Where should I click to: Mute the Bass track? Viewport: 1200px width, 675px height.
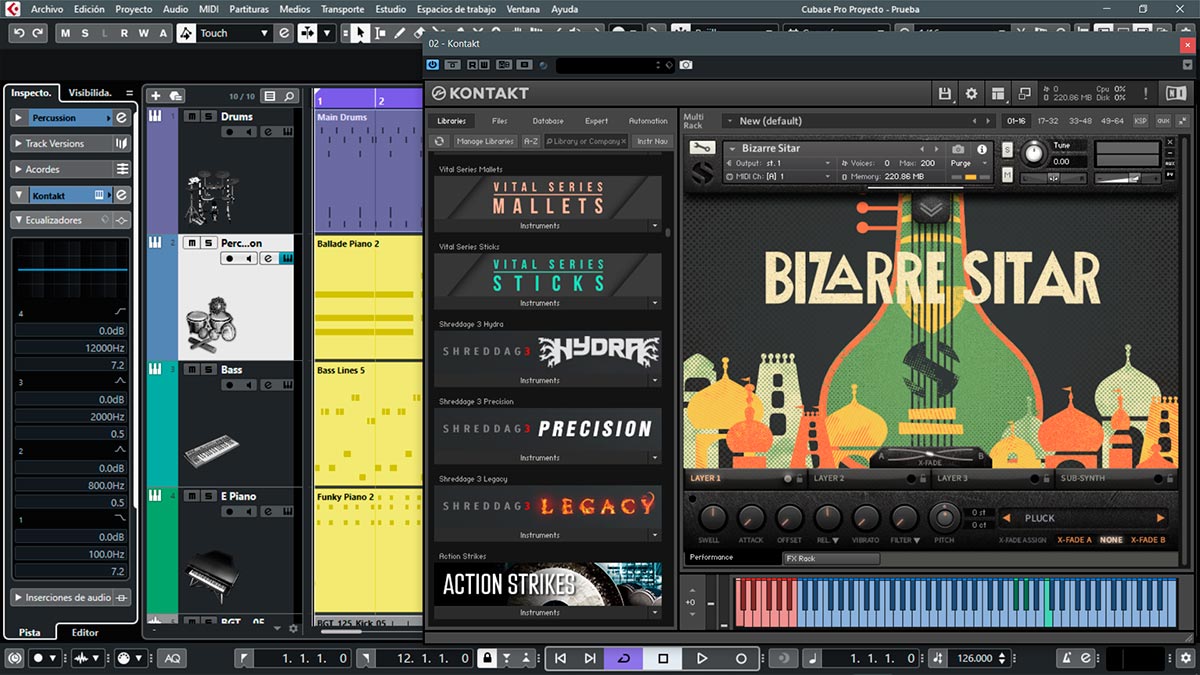191,370
